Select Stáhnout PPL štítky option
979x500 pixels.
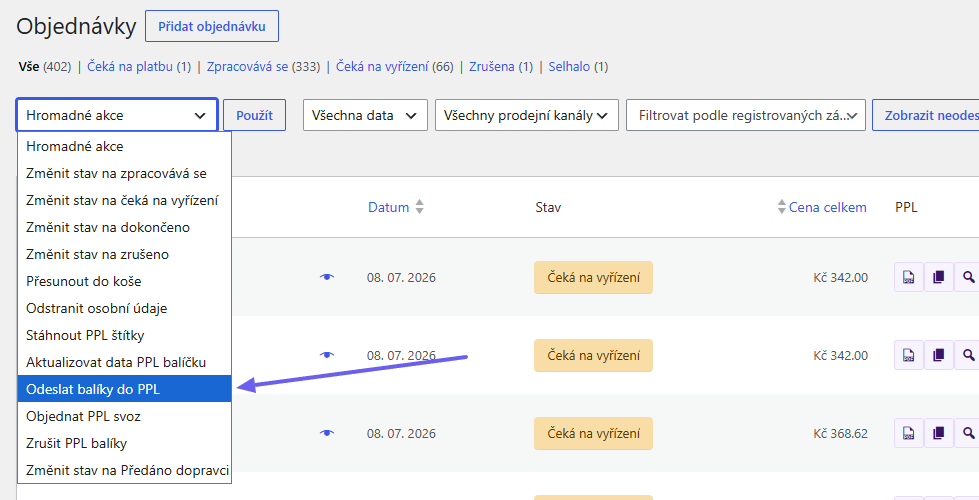tap(124, 335)
